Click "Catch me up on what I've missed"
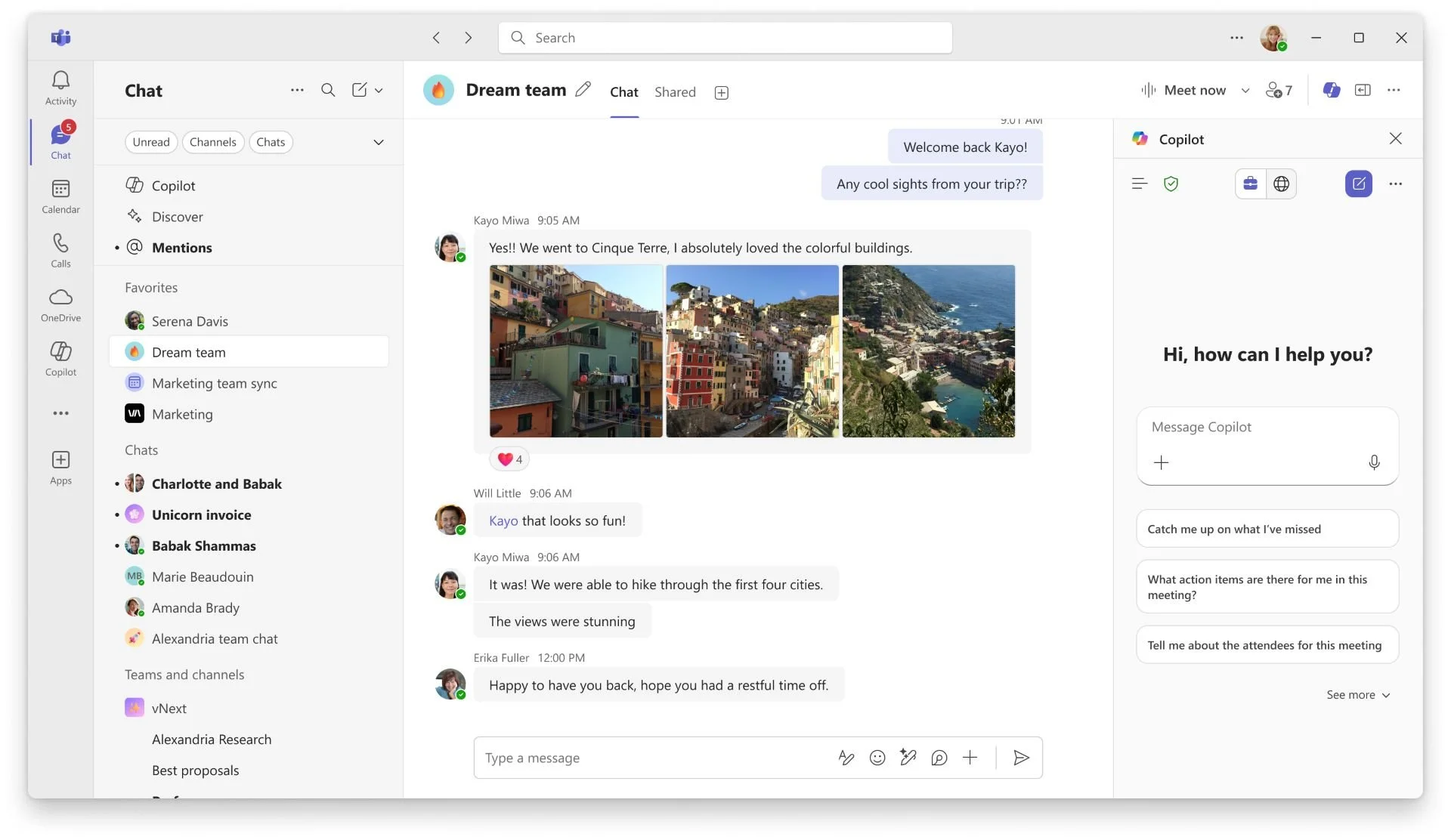 [1267, 529]
